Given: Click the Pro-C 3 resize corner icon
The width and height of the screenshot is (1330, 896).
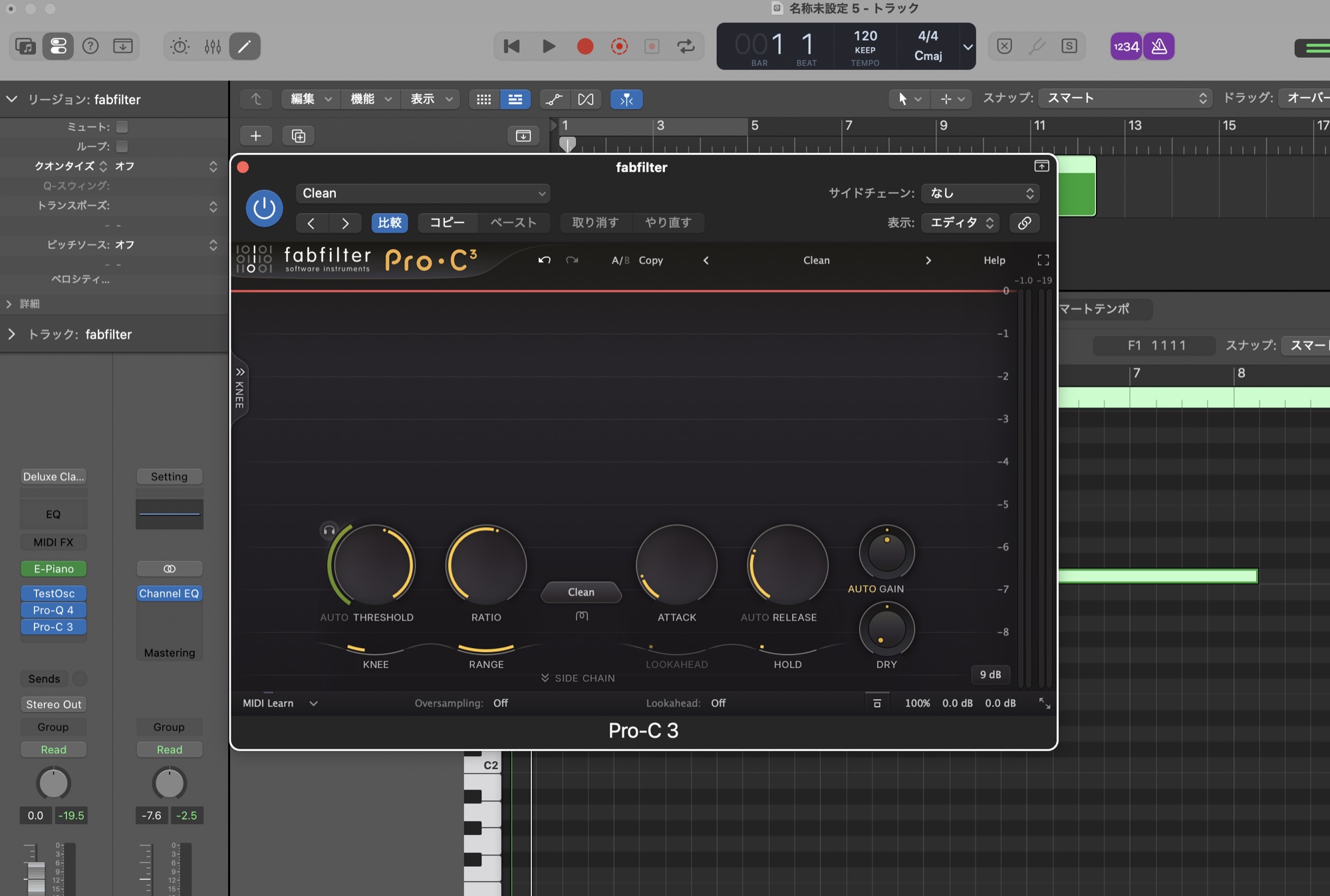Looking at the screenshot, I should pyautogui.click(x=1045, y=703).
